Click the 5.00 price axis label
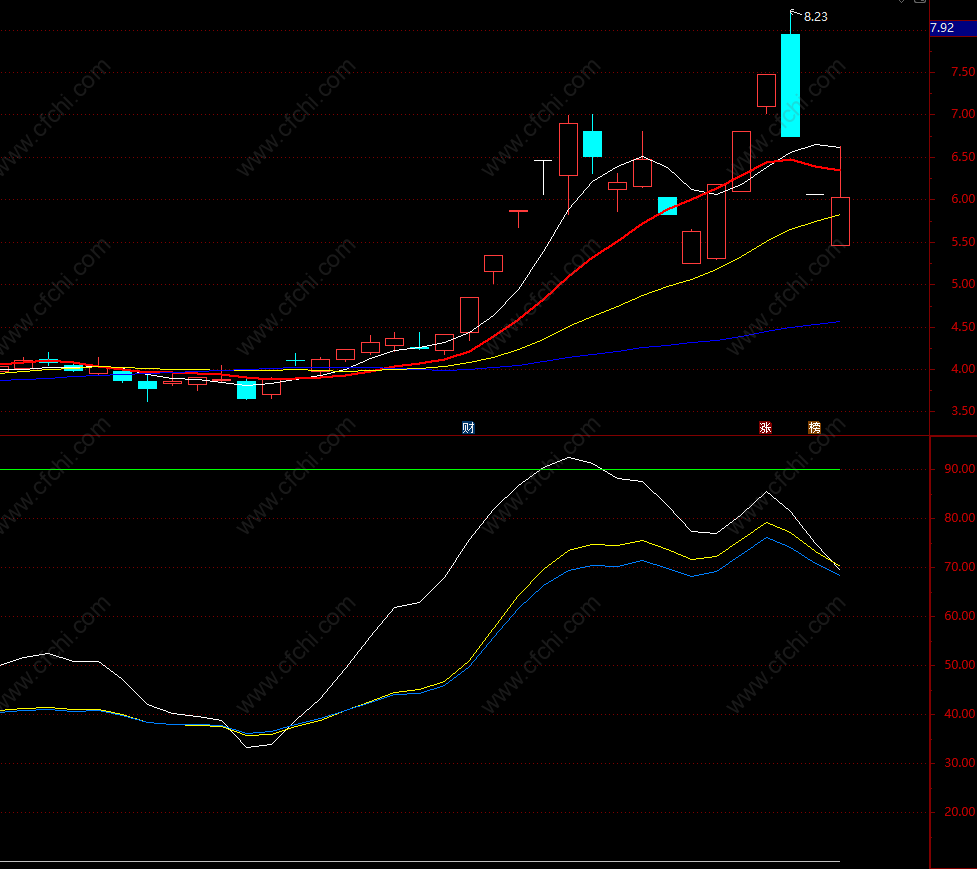 click(x=963, y=284)
